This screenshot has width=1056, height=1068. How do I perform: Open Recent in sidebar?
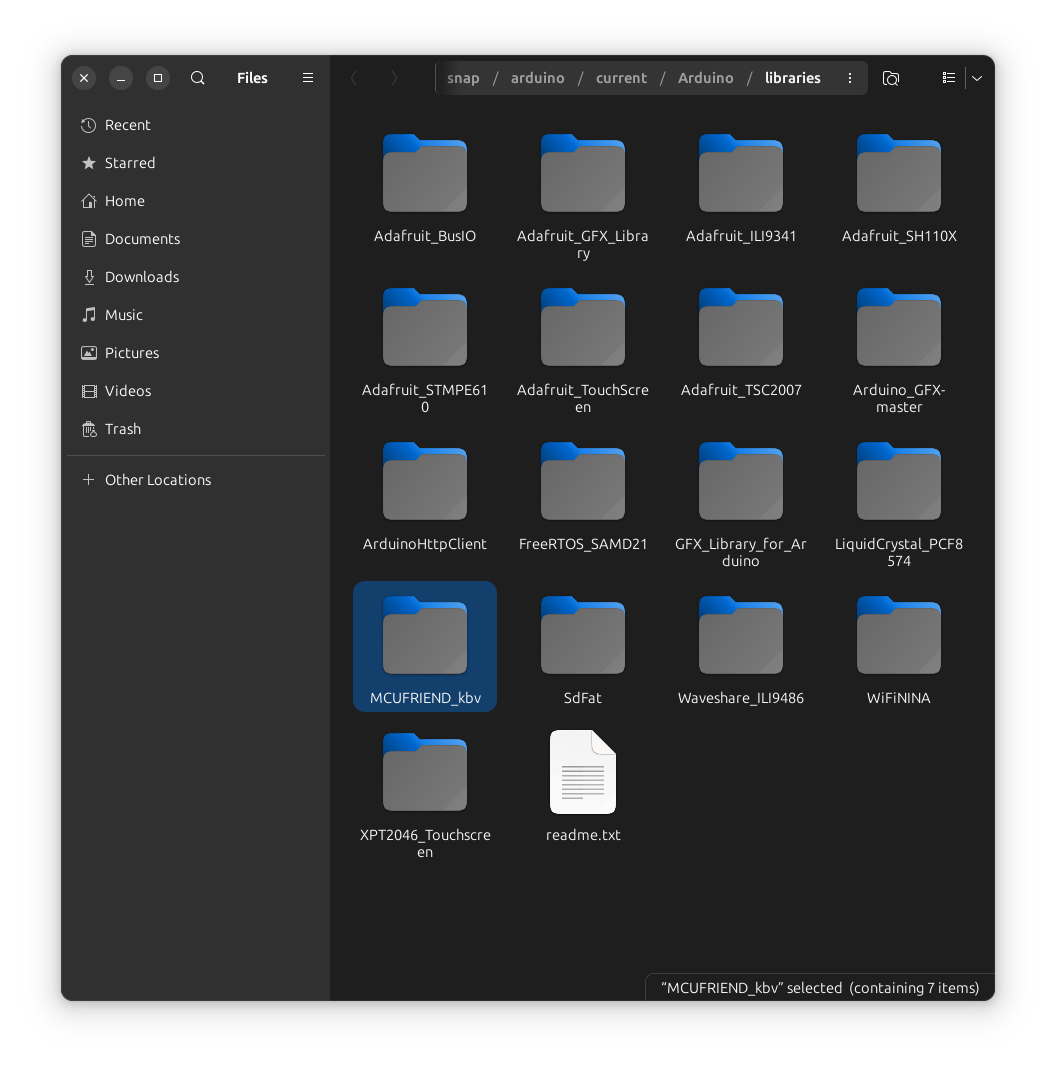[196, 125]
